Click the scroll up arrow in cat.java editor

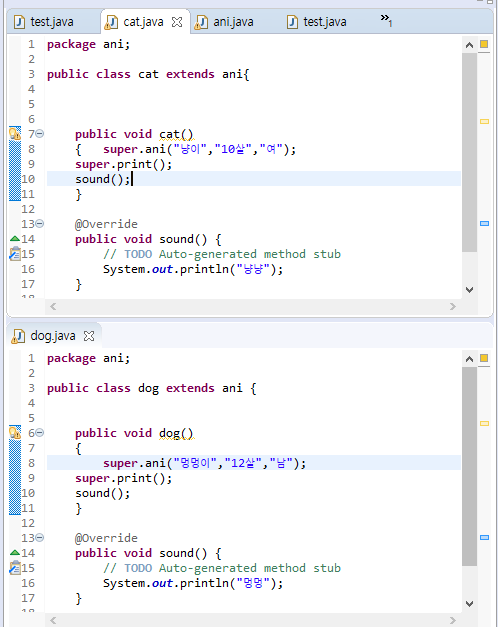(470, 45)
